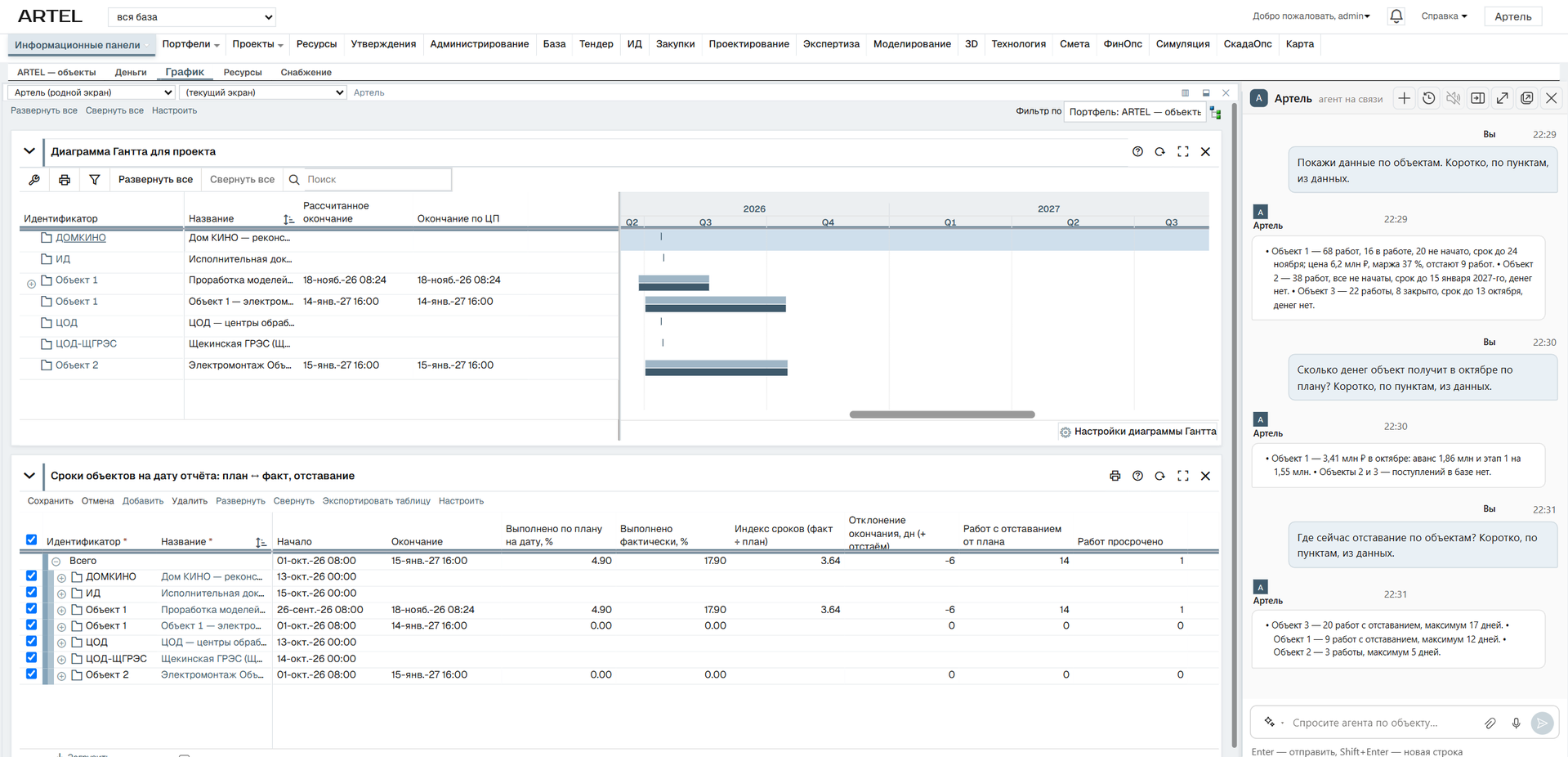
Task: Uncheck the ЦОД row checkbox
Action: (x=31, y=642)
